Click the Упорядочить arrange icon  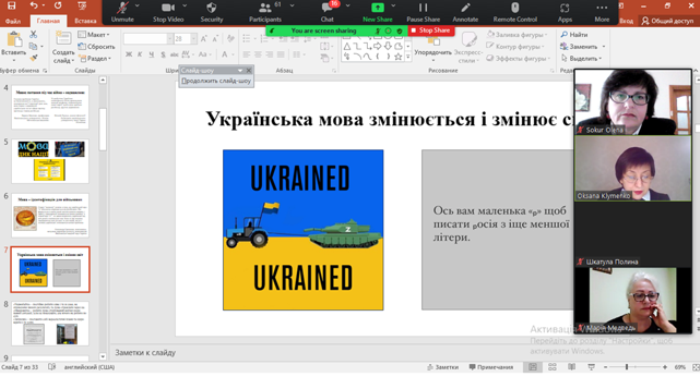(433, 42)
